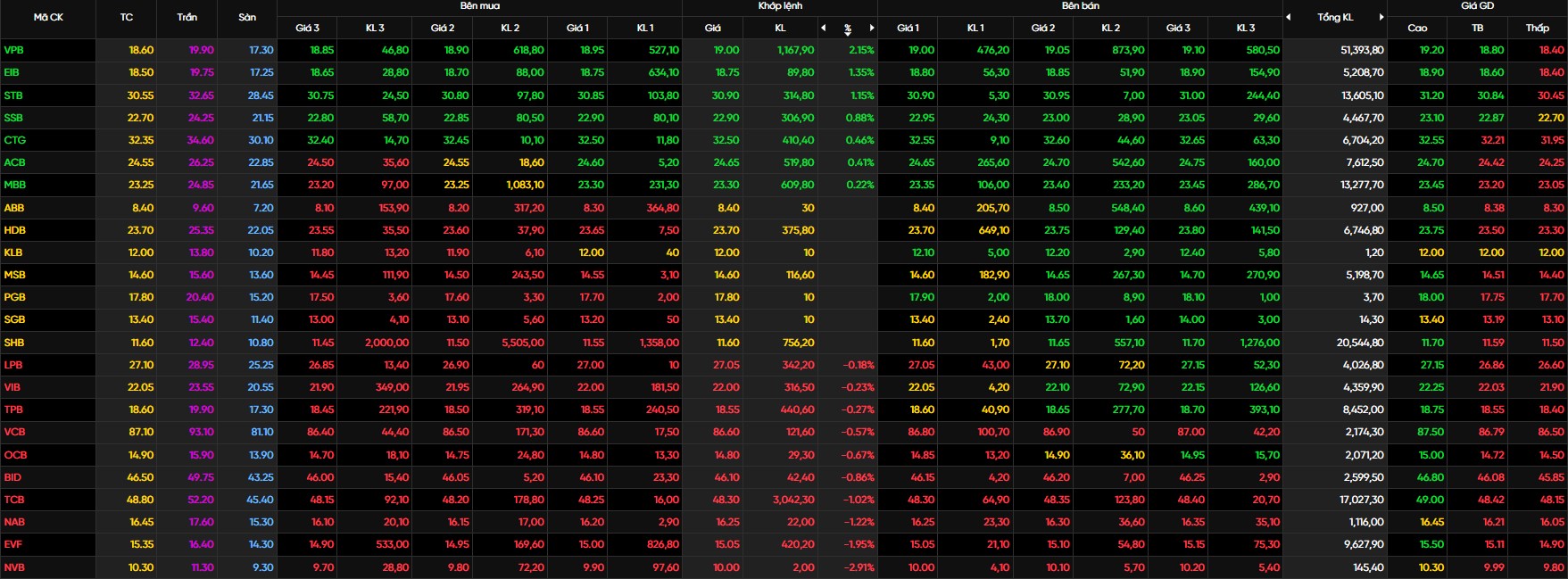1568x579 pixels.
Task: Click the Trần ceiling price column header
Action: pyautogui.click(x=187, y=17)
